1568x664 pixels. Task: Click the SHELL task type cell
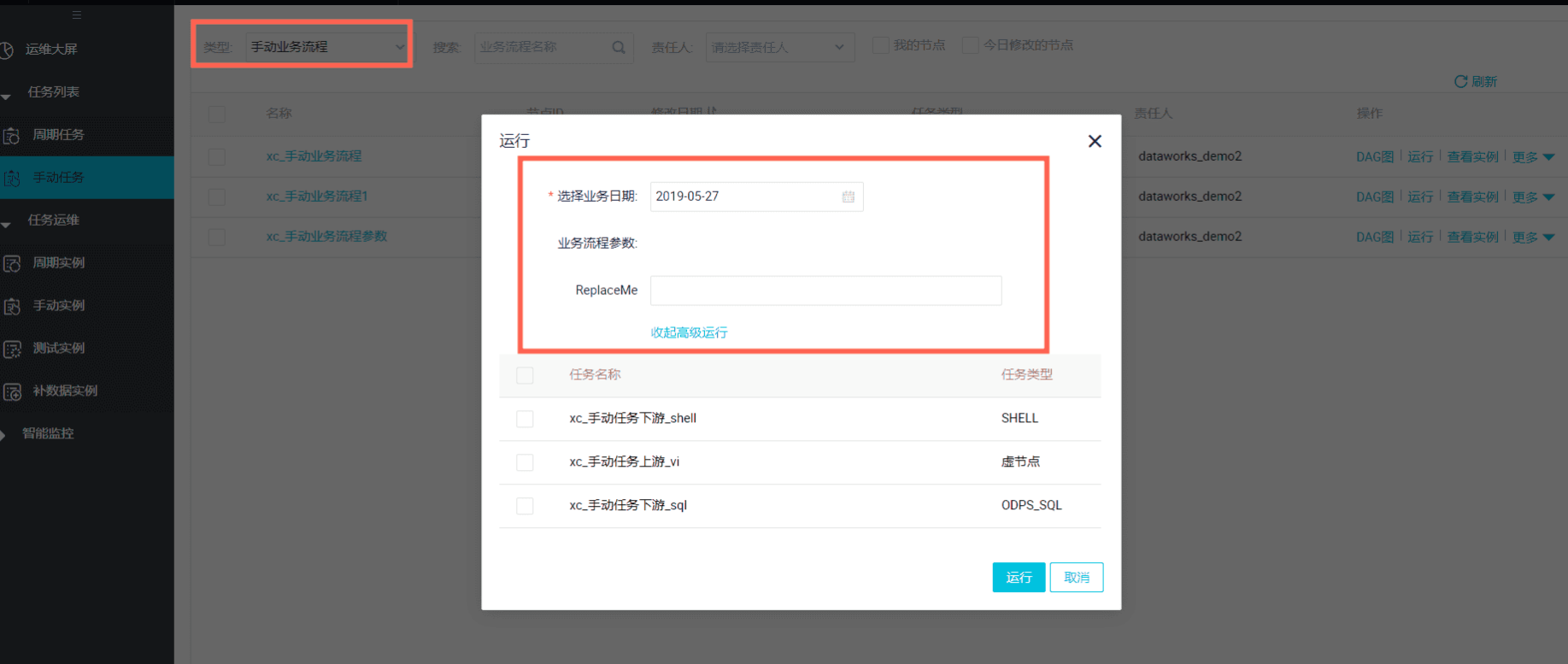(1019, 418)
